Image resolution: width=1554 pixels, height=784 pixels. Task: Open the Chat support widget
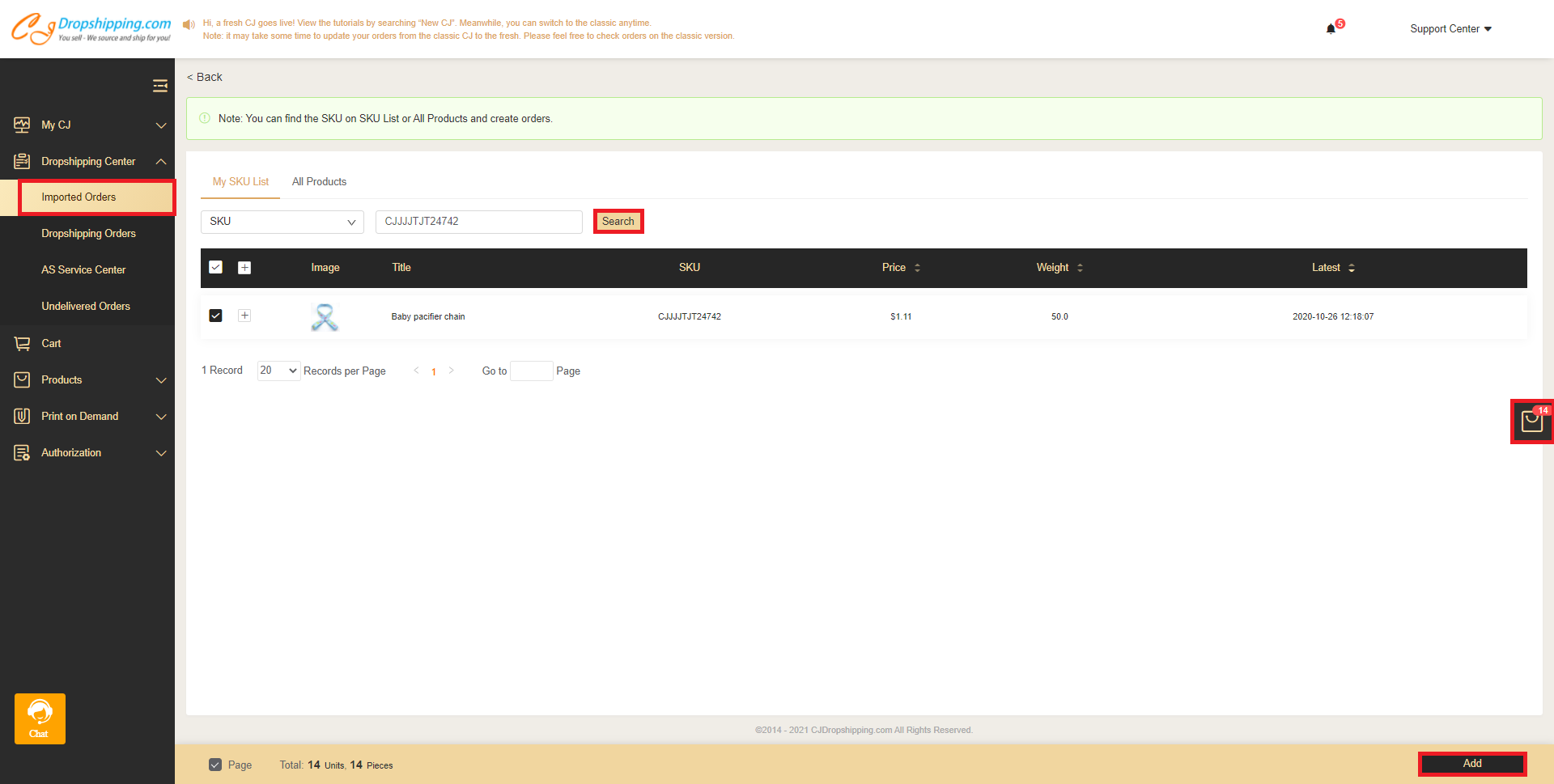tap(40, 718)
